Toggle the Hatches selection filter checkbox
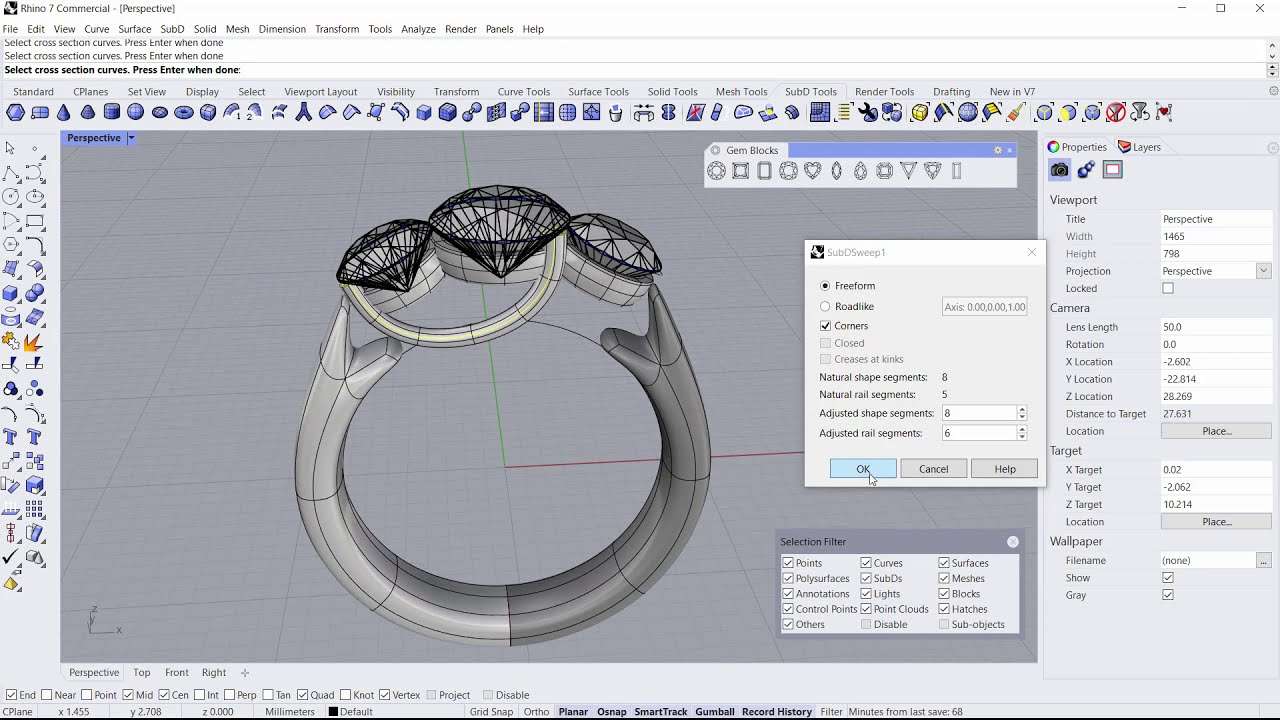The height and width of the screenshot is (720, 1280). pyautogui.click(x=944, y=609)
